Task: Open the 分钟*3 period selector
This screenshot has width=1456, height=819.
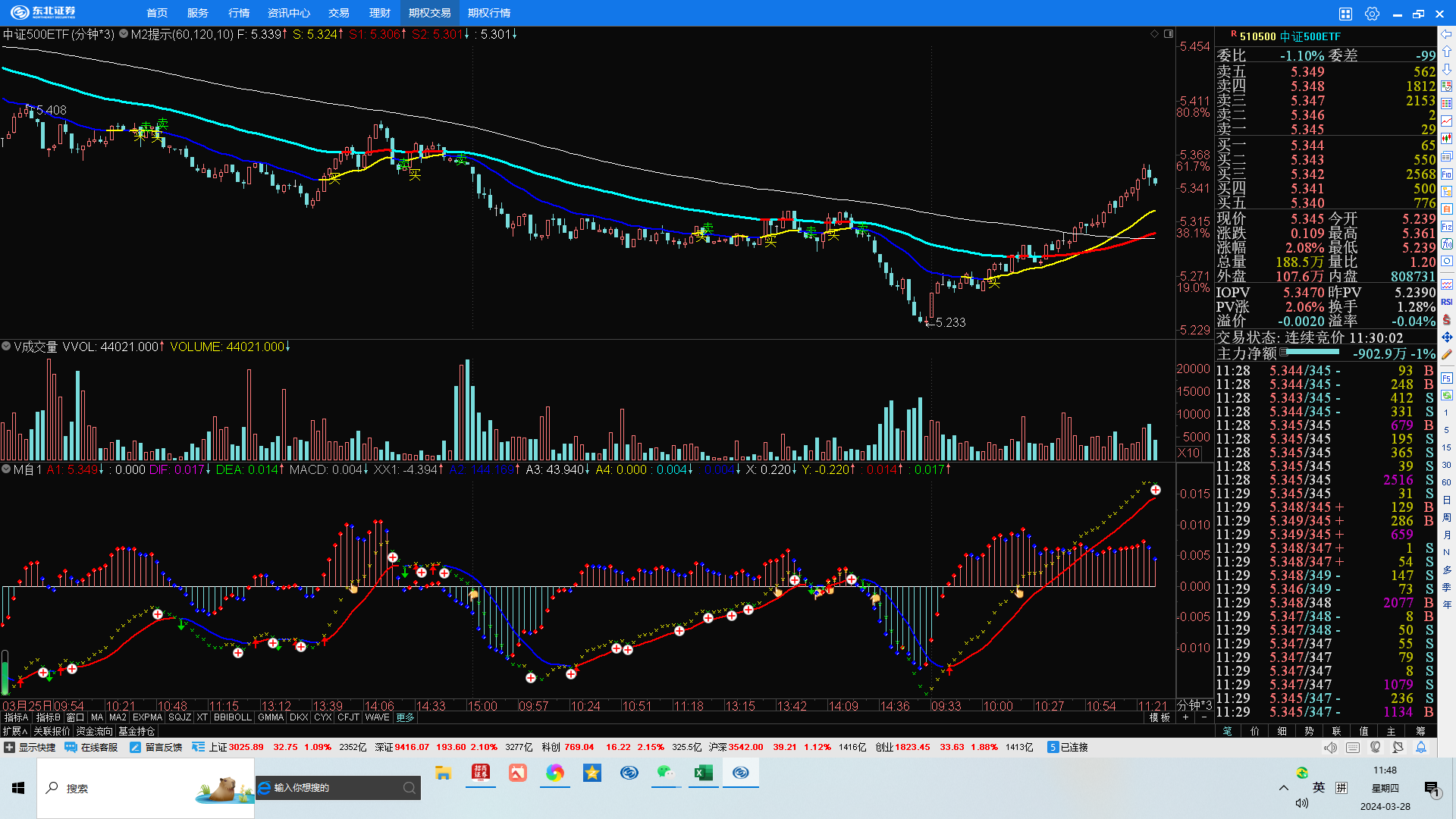Action: (x=1194, y=705)
